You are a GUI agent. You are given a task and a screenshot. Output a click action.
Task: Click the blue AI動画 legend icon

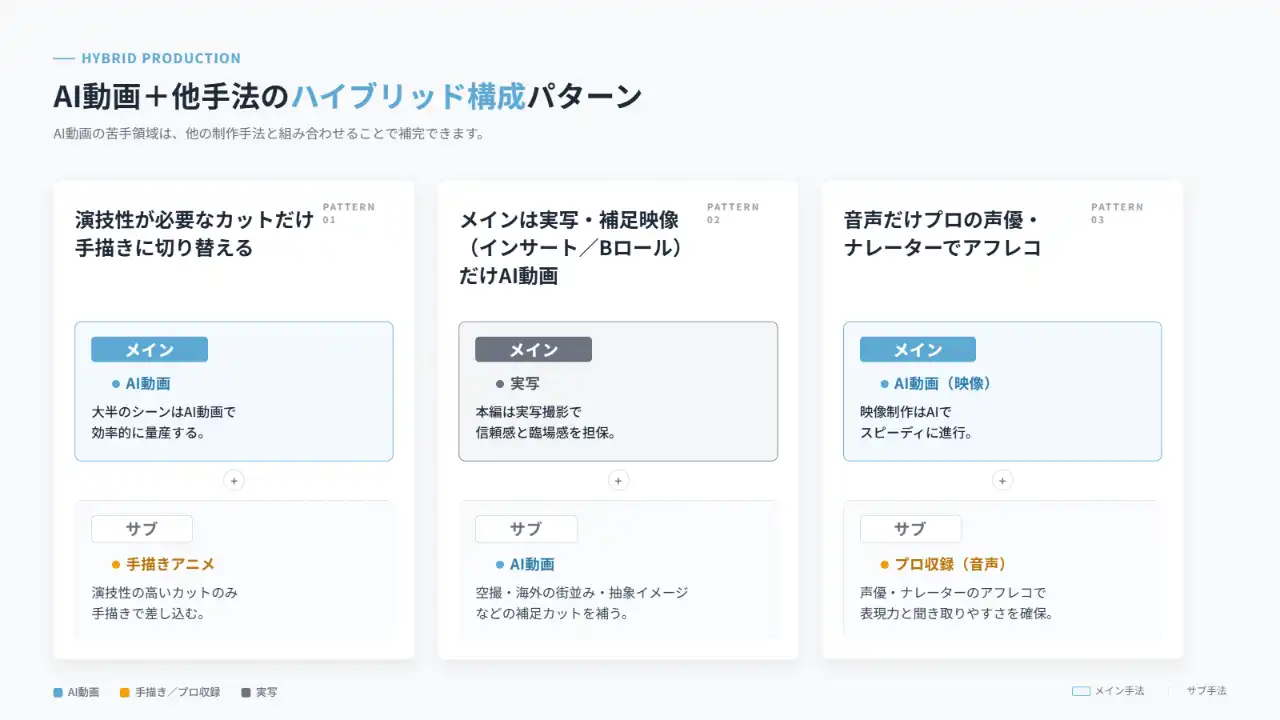[x=57, y=691]
